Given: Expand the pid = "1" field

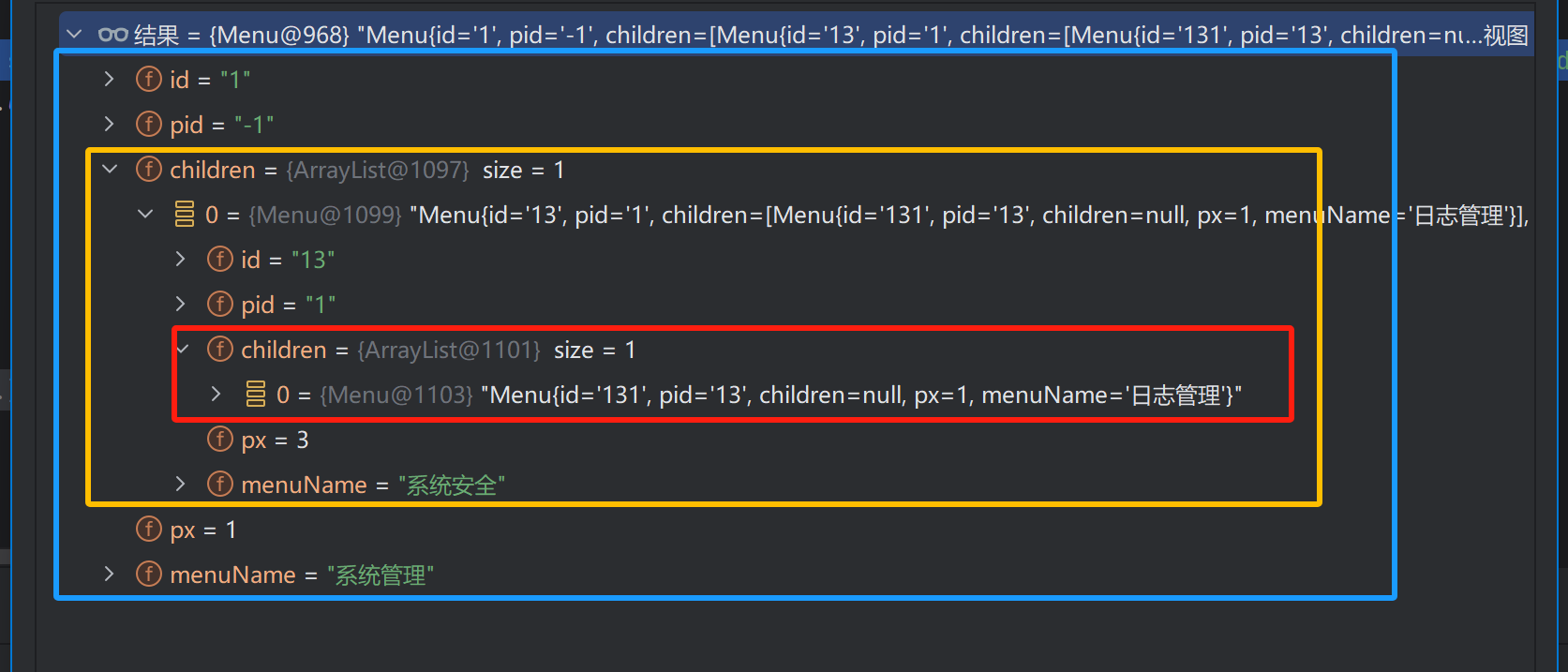Looking at the screenshot, I should (x=181, y=305).
